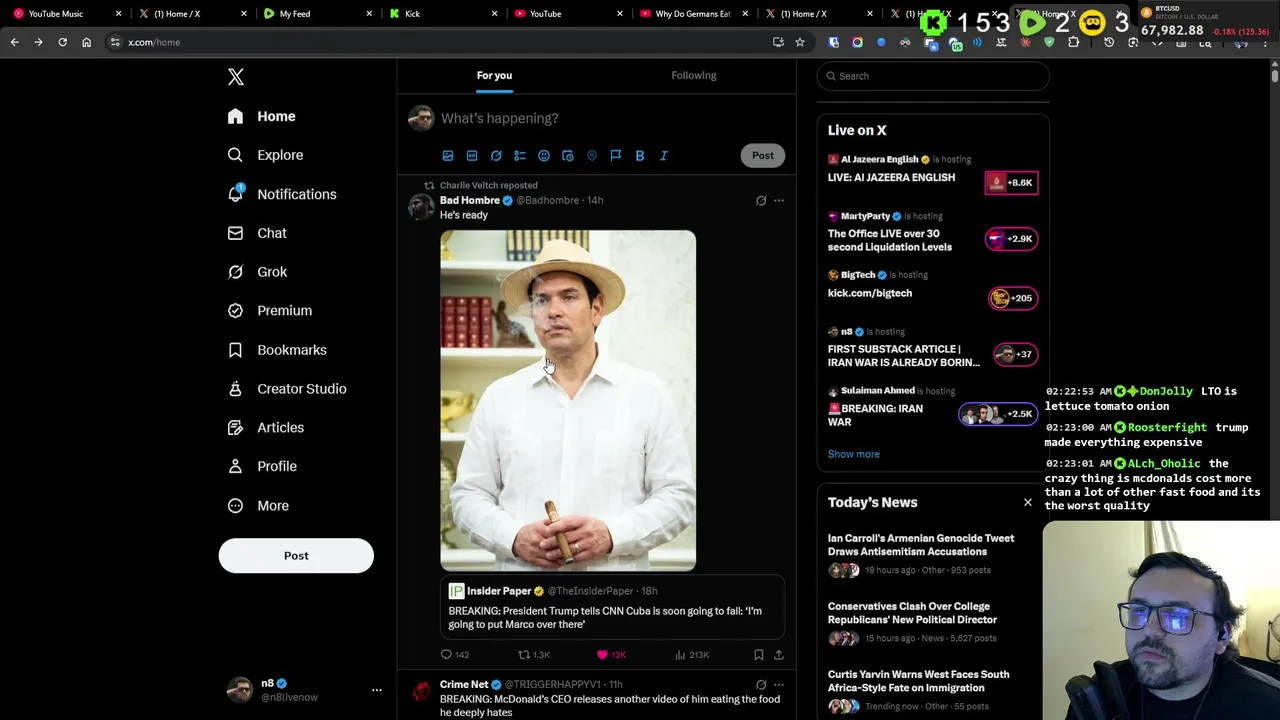
Task: Bookmark this page with the star icon
Action: click(800, 42)
